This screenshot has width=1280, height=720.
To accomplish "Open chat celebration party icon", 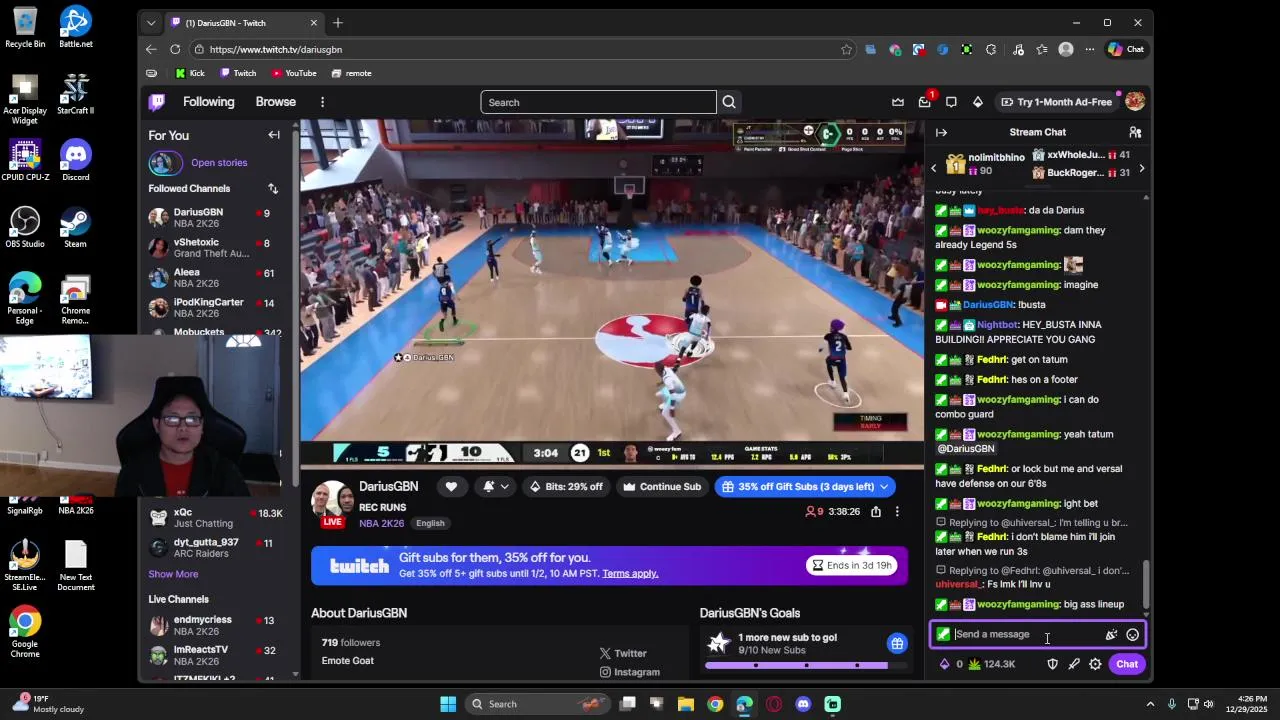I will pos(1111,635).
